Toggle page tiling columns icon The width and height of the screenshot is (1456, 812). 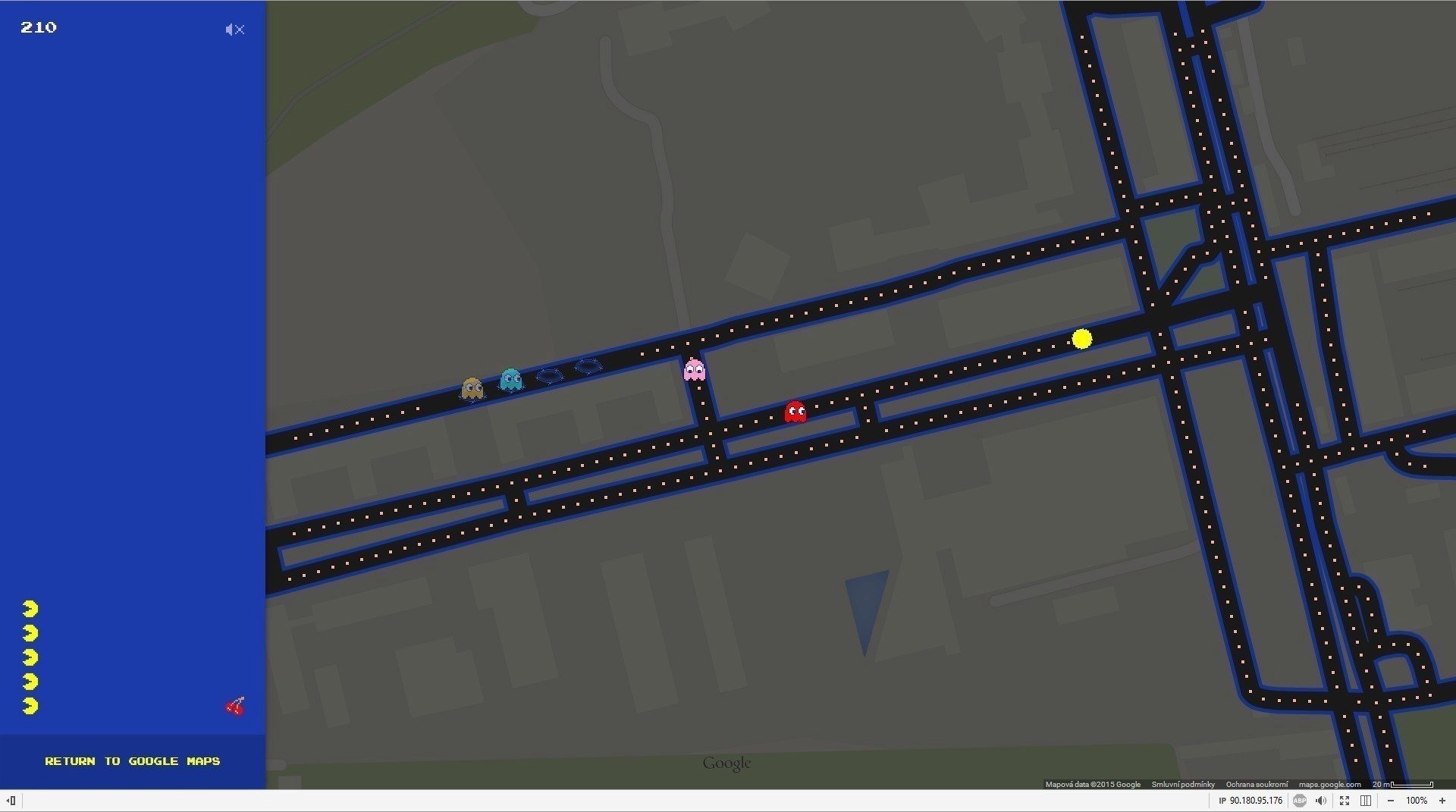click(x=1366, y=801)
